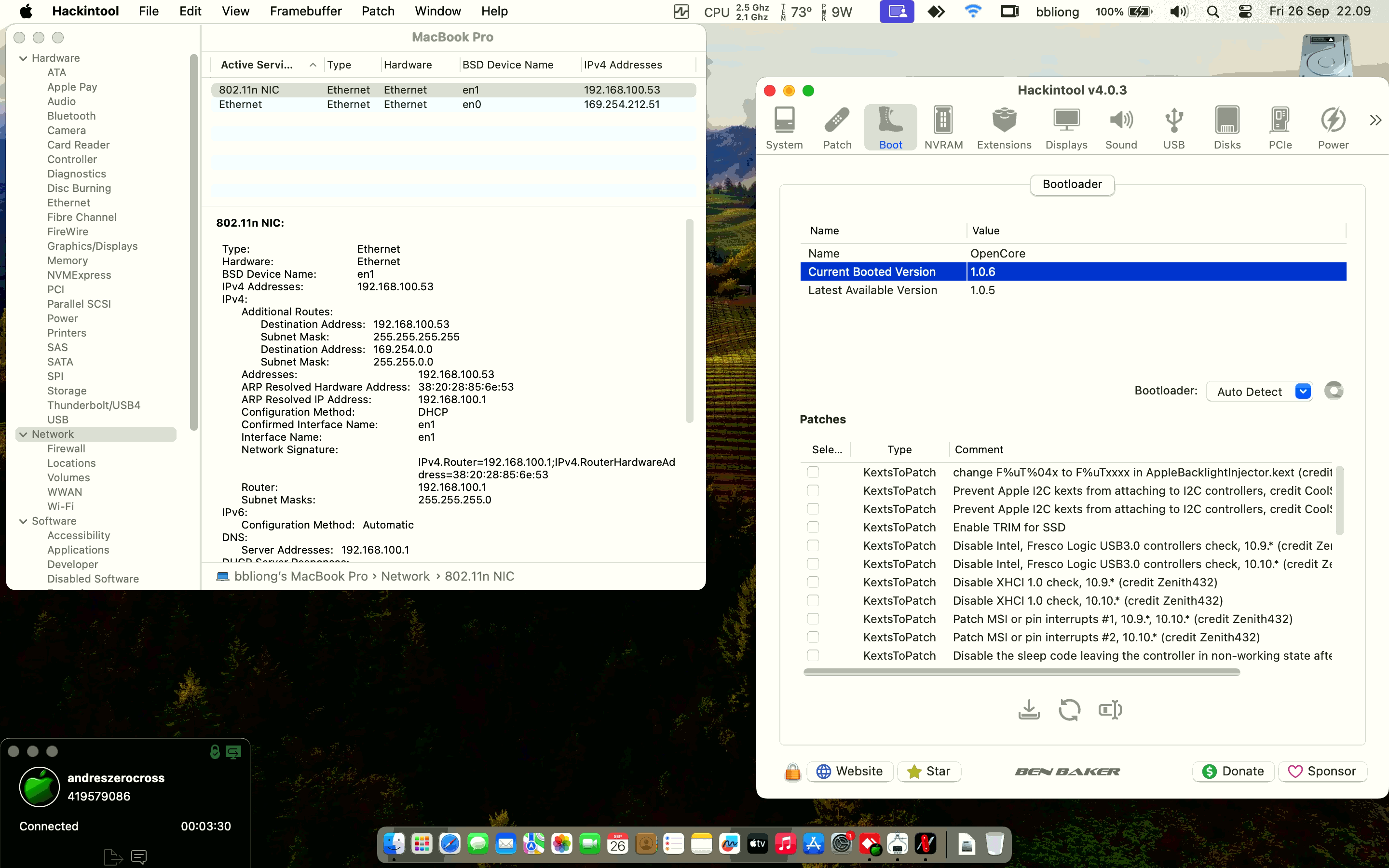Open the Extensions toolbar icon
This screenshot has width=1389, height=868.
[x=1004, y=128]
